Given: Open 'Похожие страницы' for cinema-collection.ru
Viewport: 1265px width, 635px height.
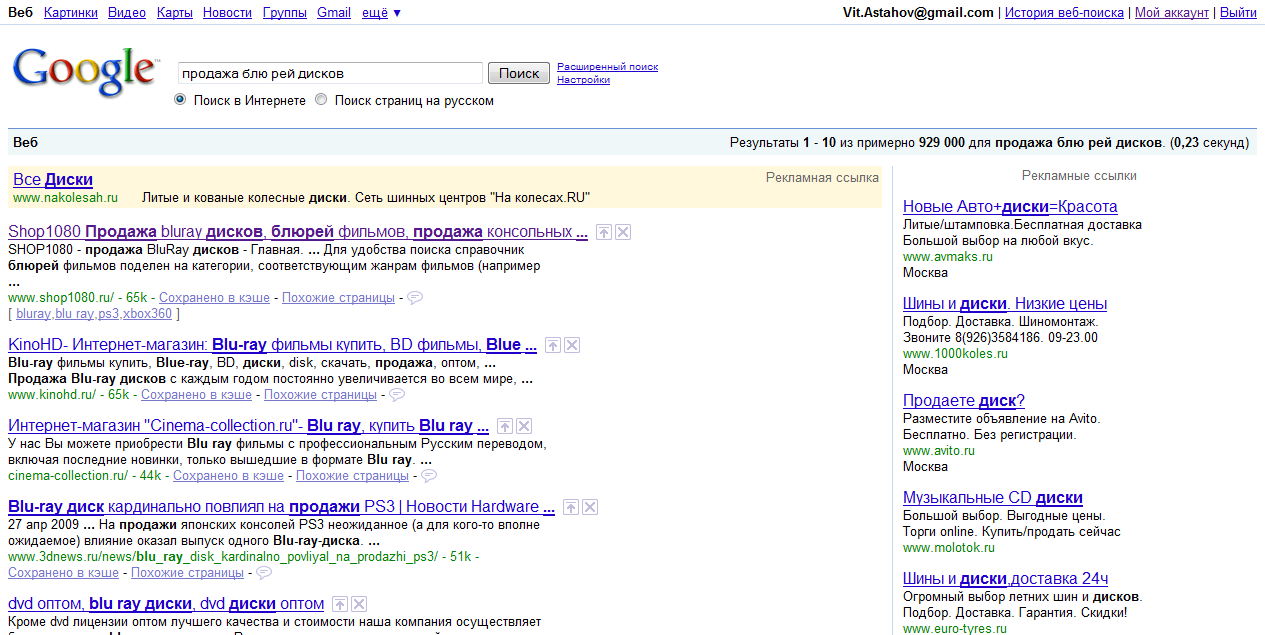Looking at the screenshot, I should tap(352, 476).
